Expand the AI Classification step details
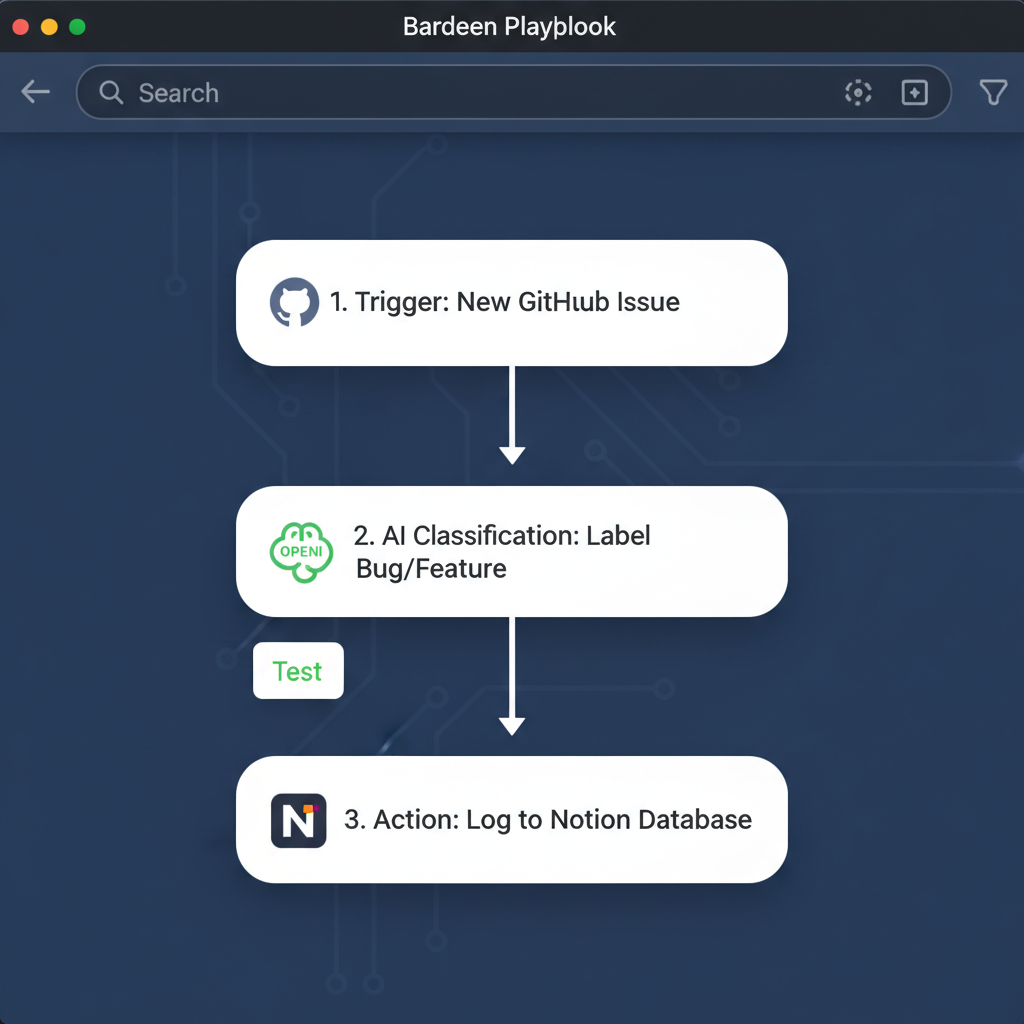 tap(512, 550)
